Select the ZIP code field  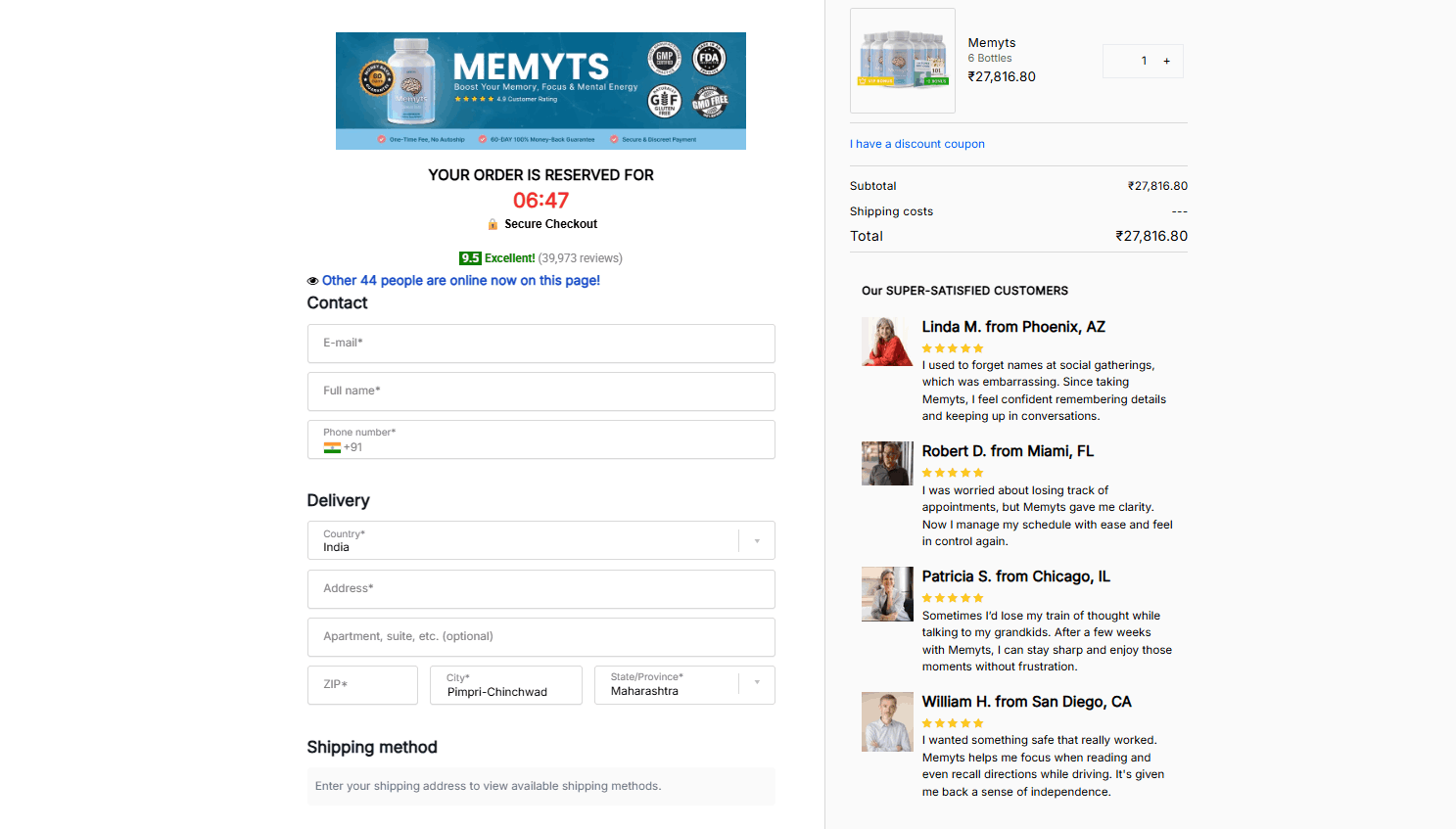[x=362, y=684]
